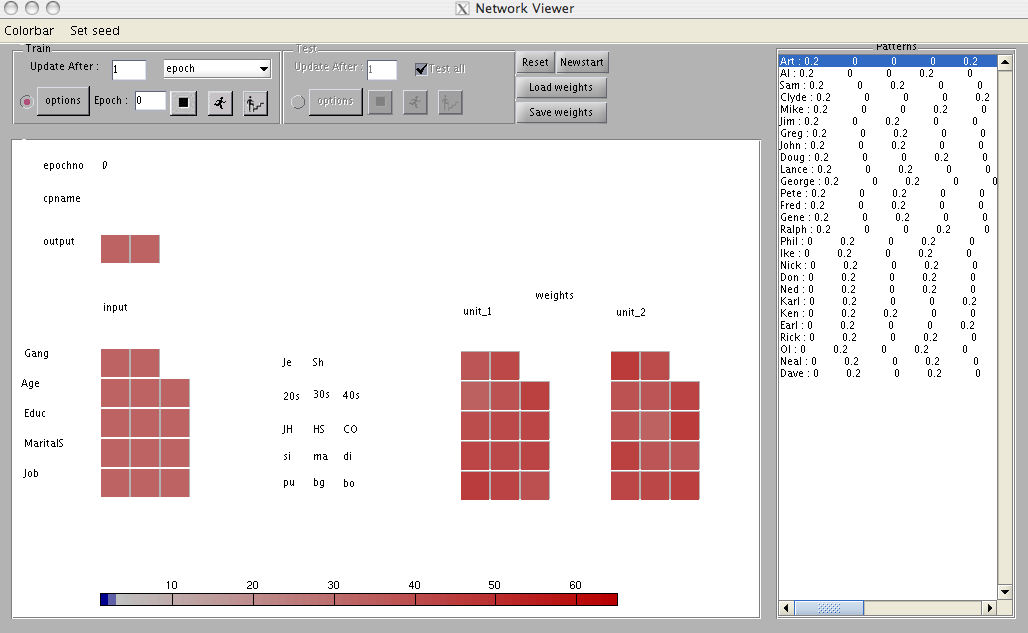The width and height of the screenshot is (1028, 633).
Task: Open the Set seed menu
Action: coord(95,31)
